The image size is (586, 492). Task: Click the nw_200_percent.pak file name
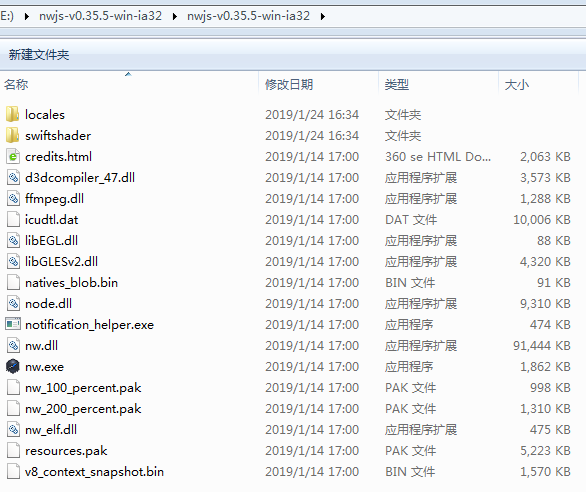tap(83, 409)
